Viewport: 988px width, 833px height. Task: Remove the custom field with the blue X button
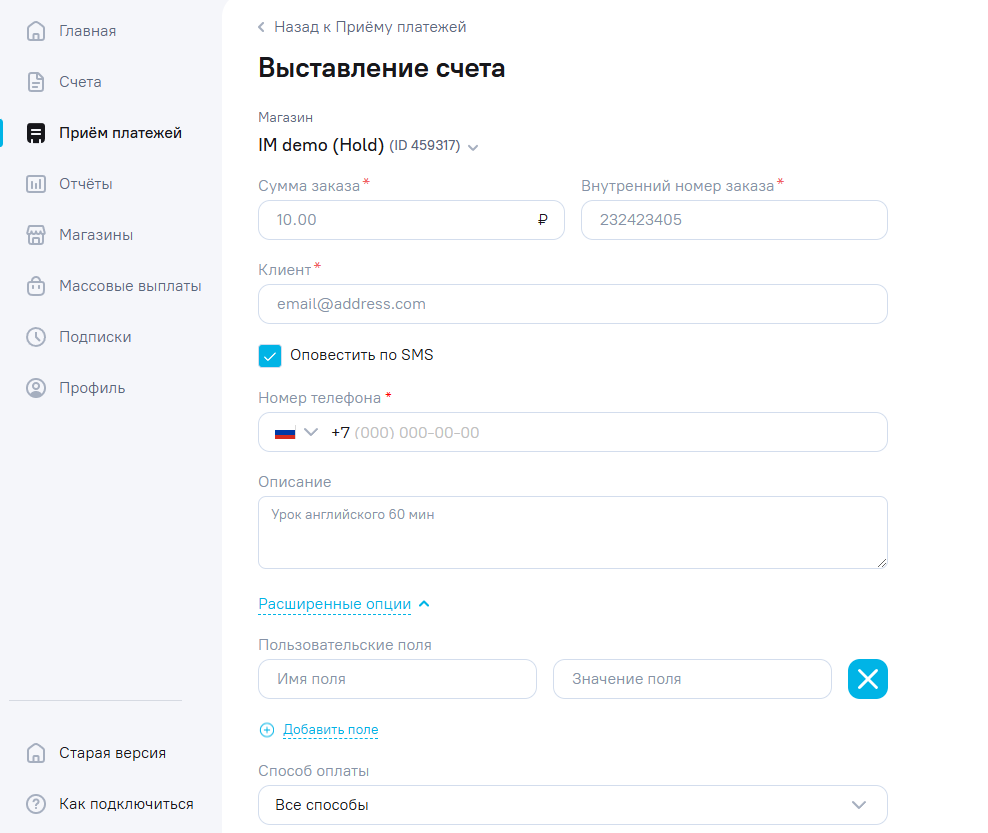click(x=868, y=679)
